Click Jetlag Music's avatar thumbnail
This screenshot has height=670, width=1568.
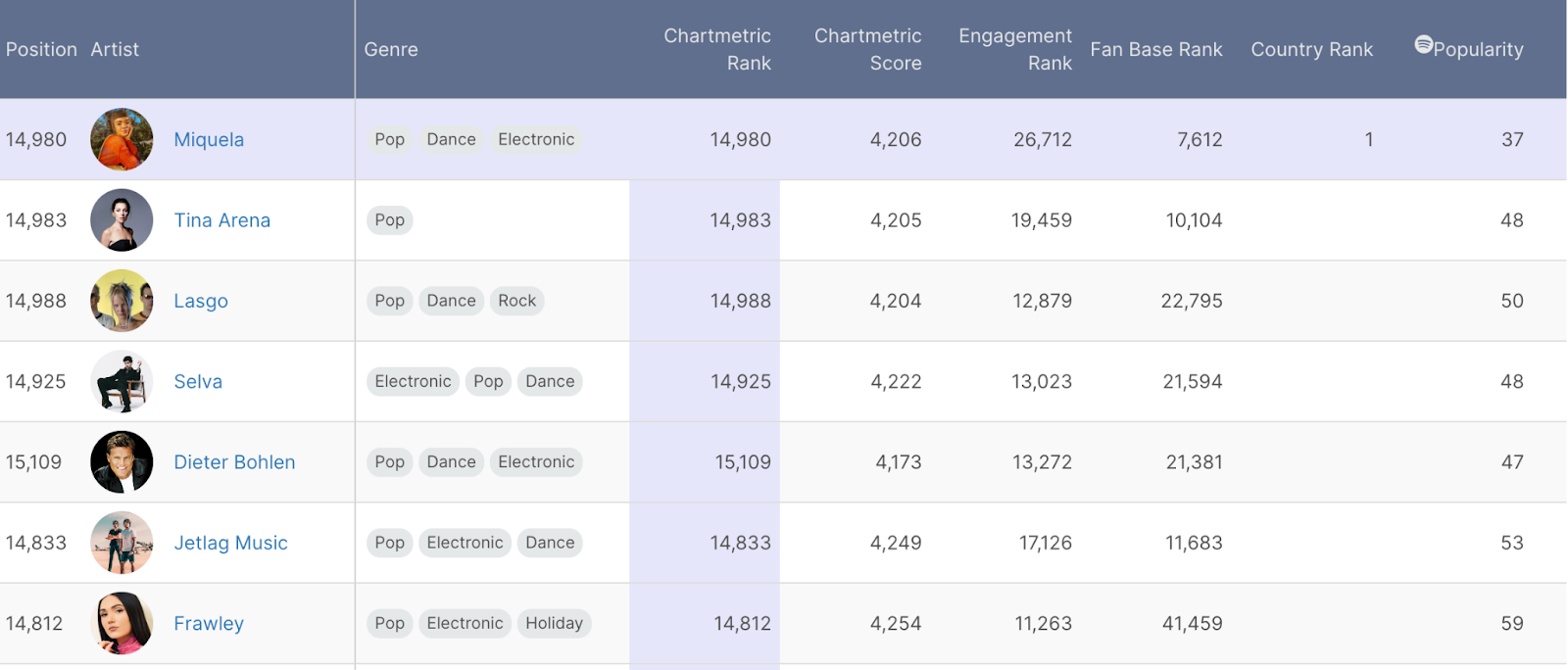[x=122, y=543]
